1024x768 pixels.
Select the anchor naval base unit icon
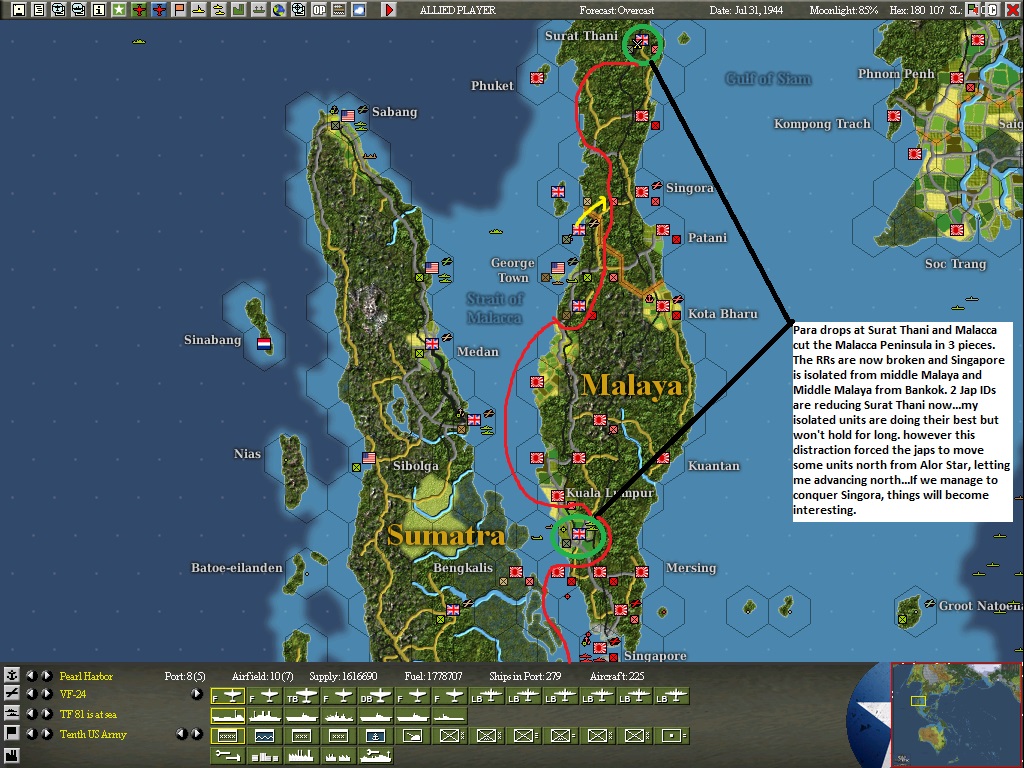pyautogui.click(x=376, y=735)
